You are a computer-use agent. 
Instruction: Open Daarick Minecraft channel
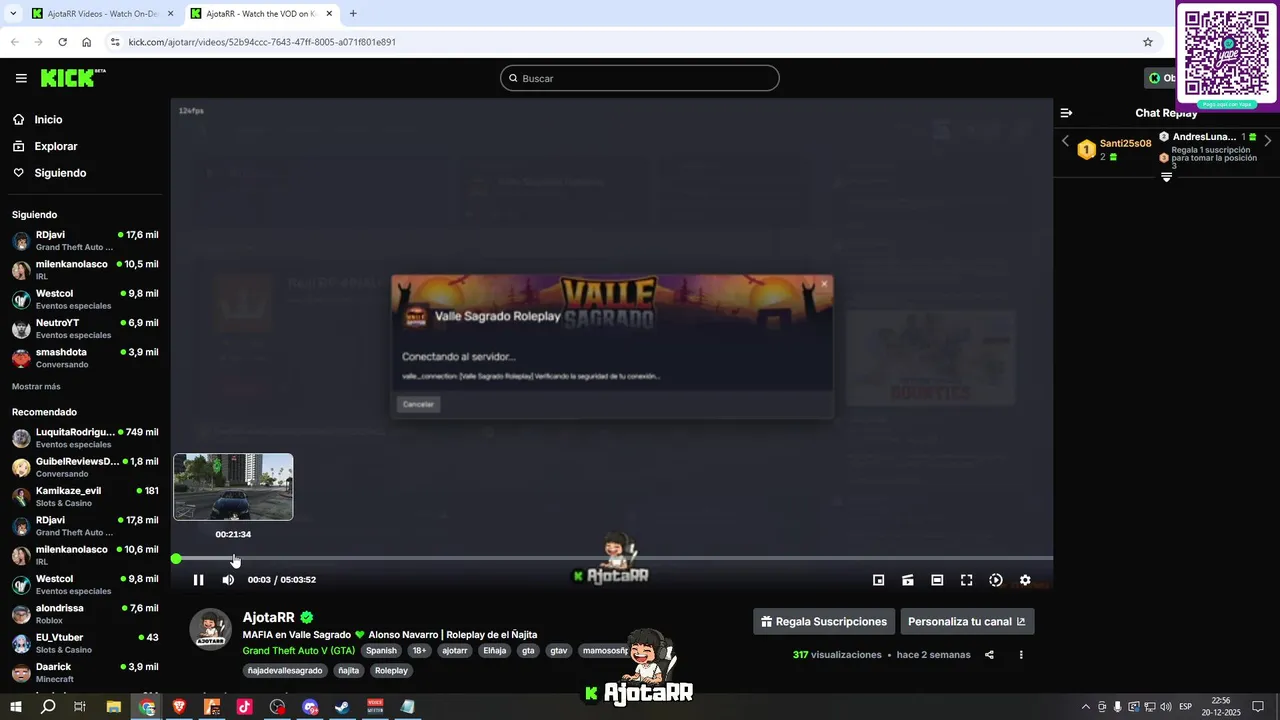pos(85,672)
